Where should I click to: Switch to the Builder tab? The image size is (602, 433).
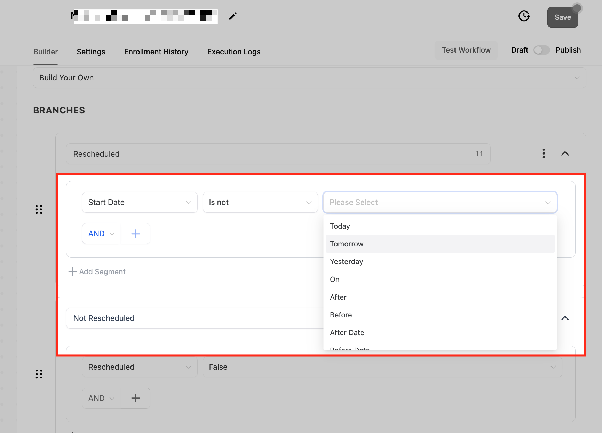(45, 51)
